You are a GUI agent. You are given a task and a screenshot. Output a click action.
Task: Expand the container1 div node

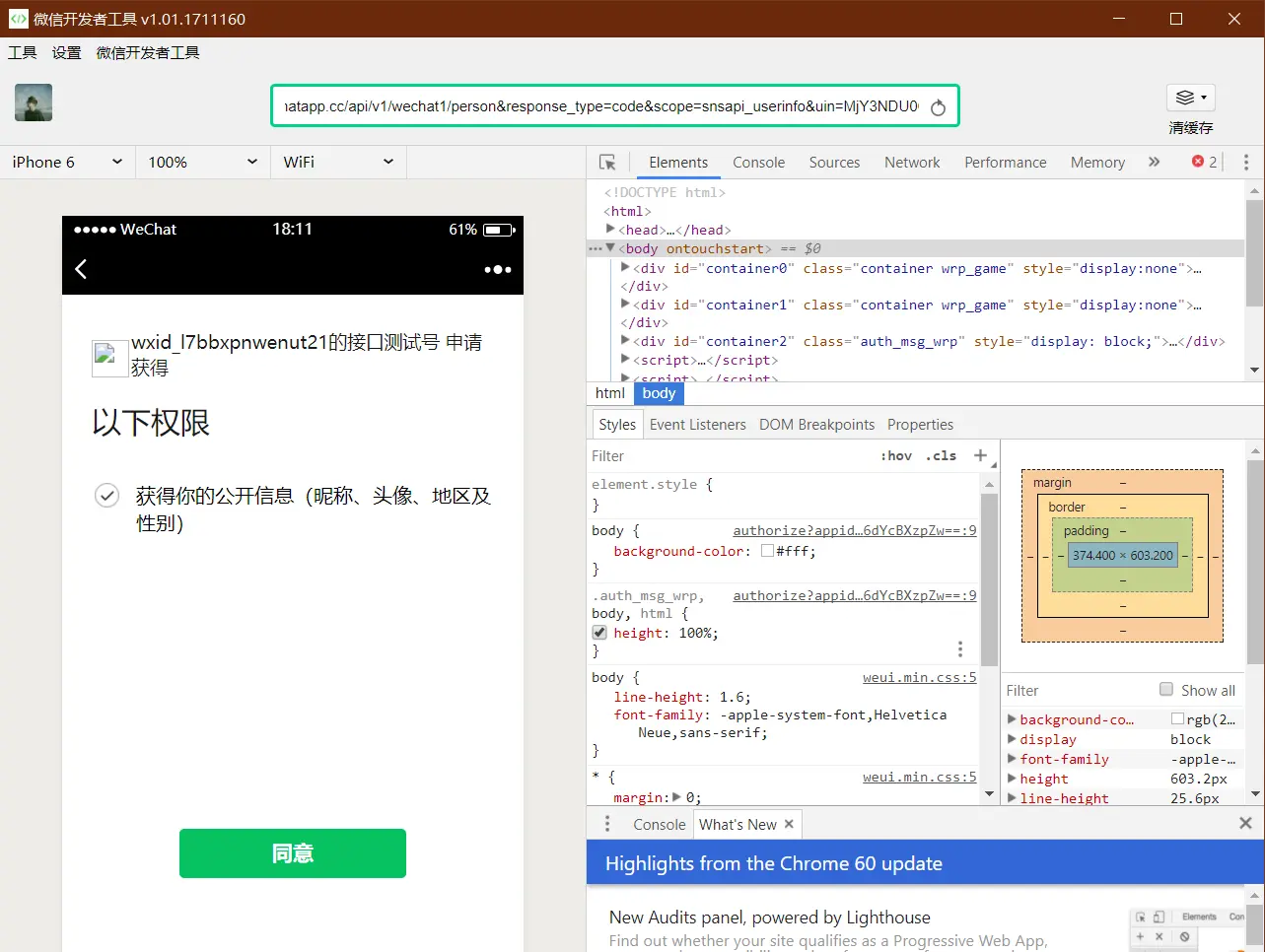click(x=625, y=305)
